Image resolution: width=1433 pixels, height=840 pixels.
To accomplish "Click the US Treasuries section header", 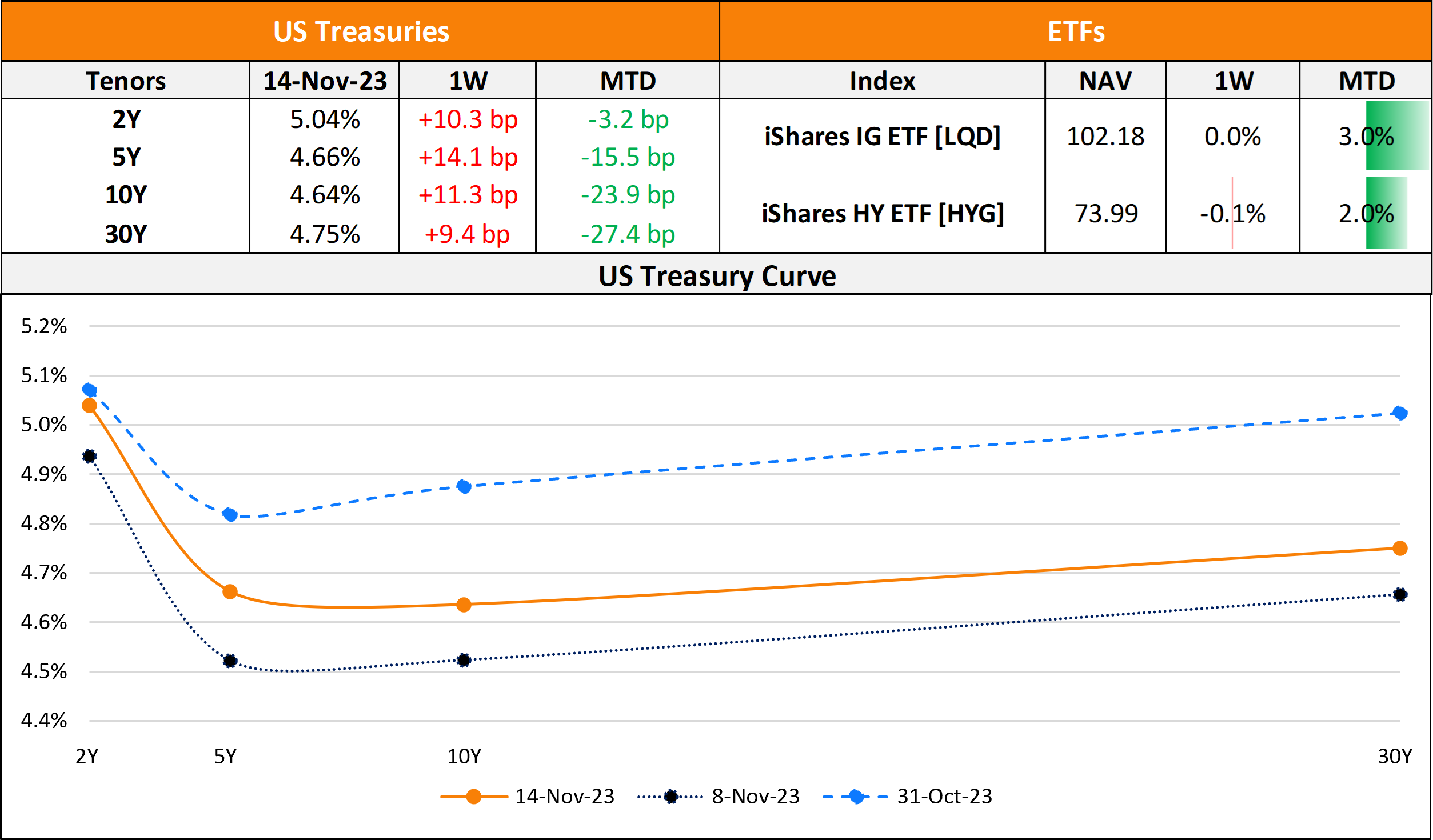I will 361,31.
